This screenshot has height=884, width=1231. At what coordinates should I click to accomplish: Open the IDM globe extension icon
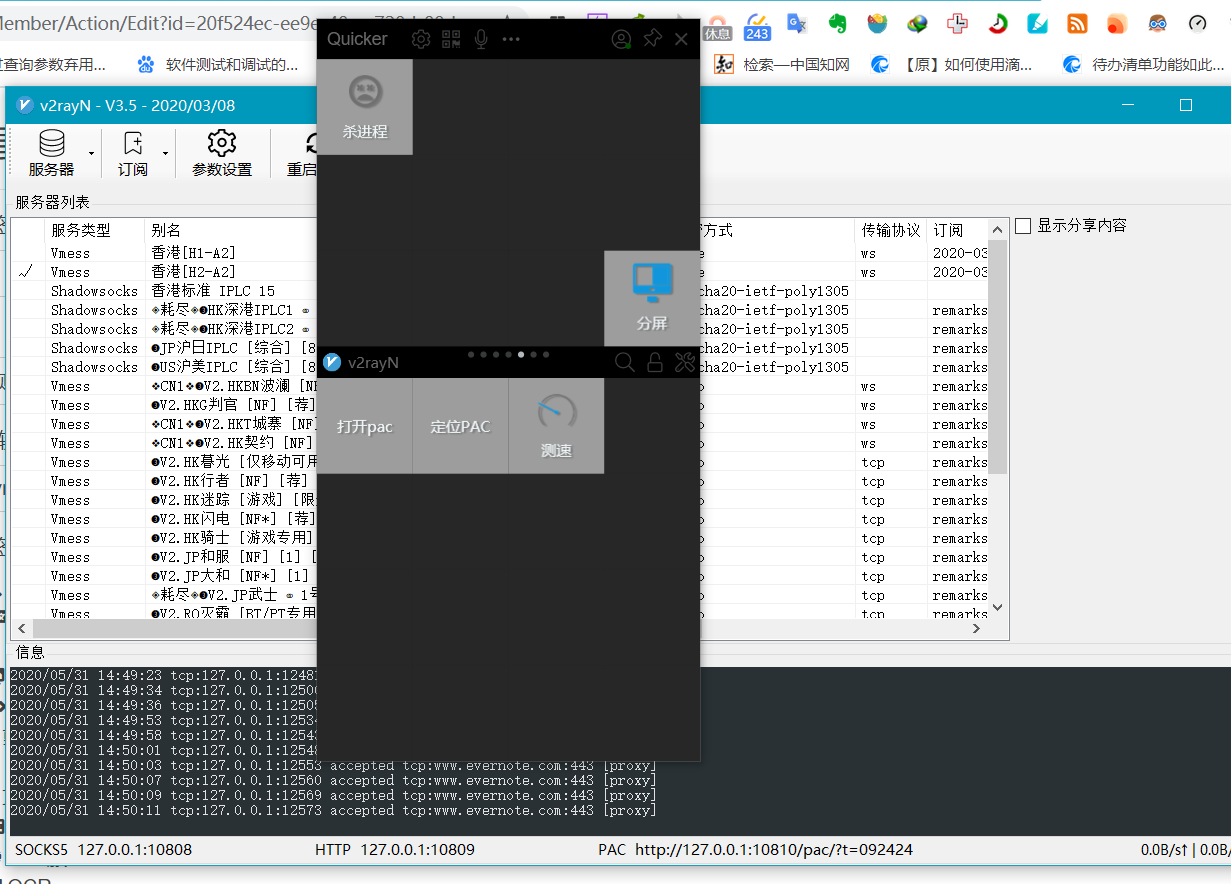click(x=917, y=23)
